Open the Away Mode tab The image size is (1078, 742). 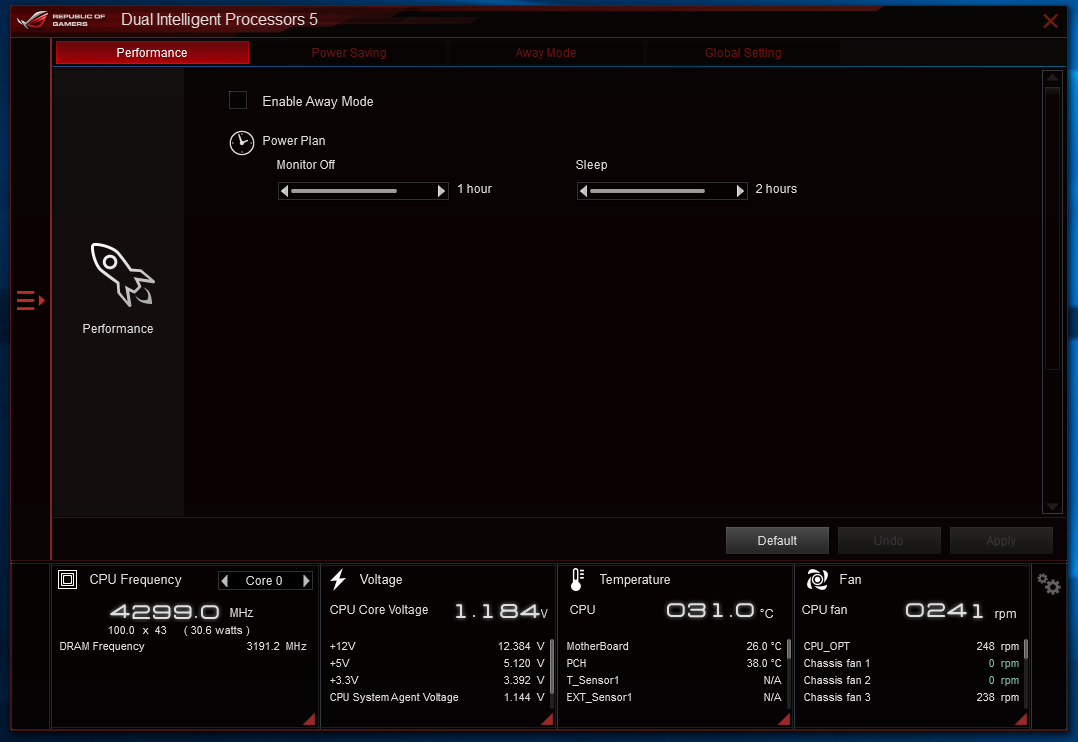tap(545, 52)
